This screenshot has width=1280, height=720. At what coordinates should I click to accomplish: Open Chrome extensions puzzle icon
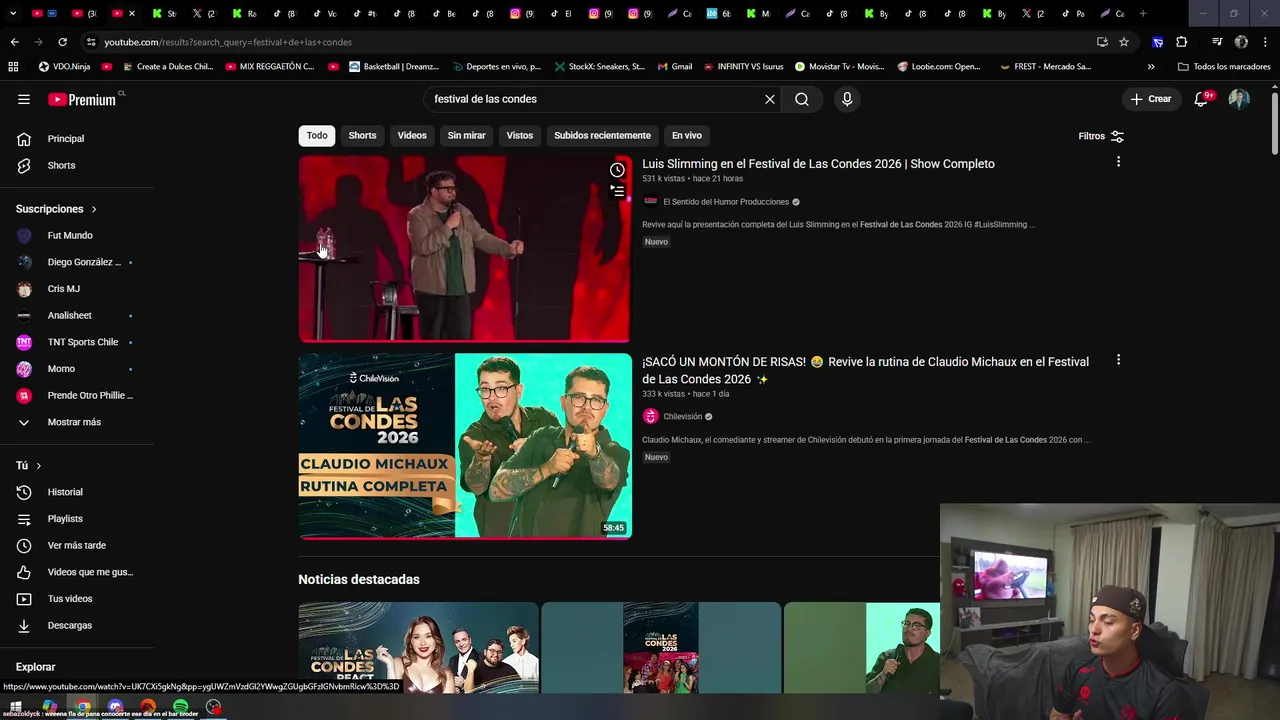click(x=1181, y=42)
